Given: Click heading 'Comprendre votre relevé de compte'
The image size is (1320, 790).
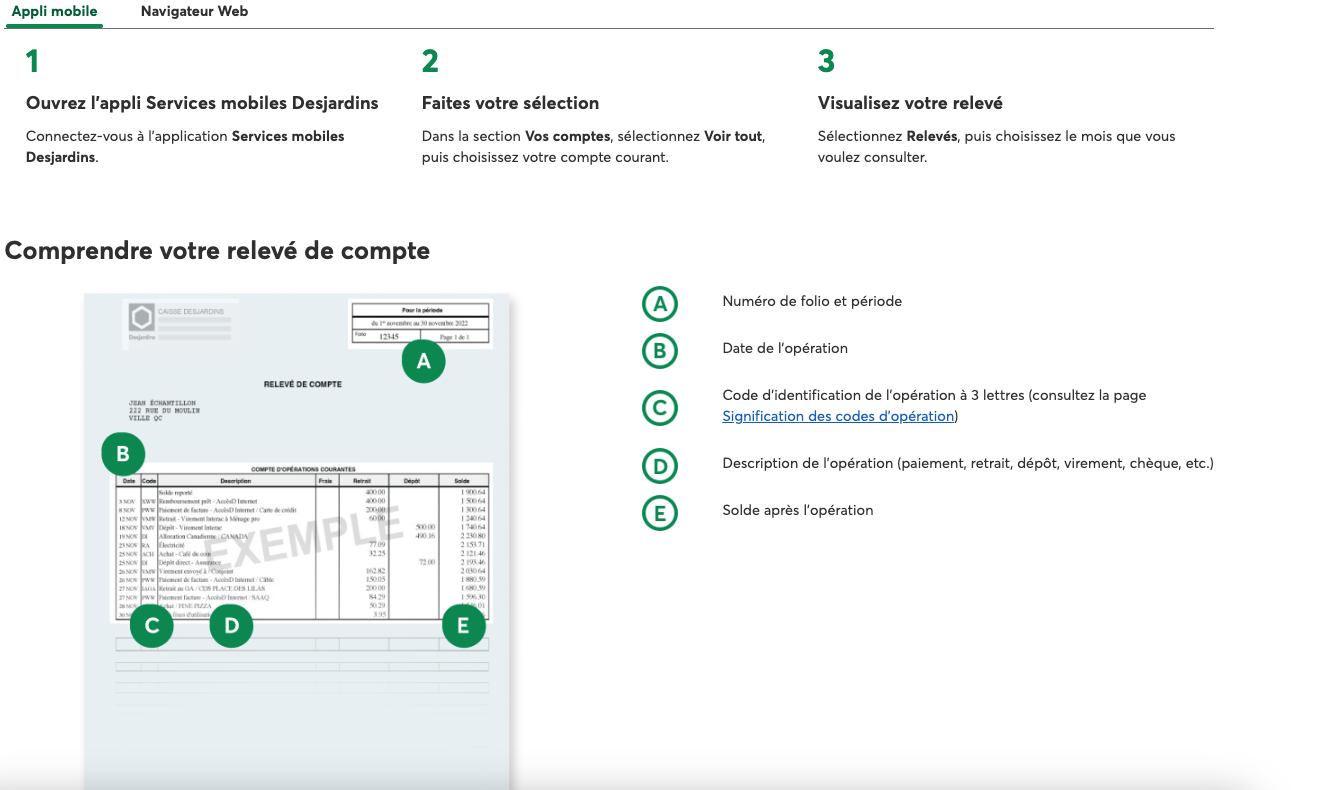Looking at the screenshot, I should click(x=217, y=251).
